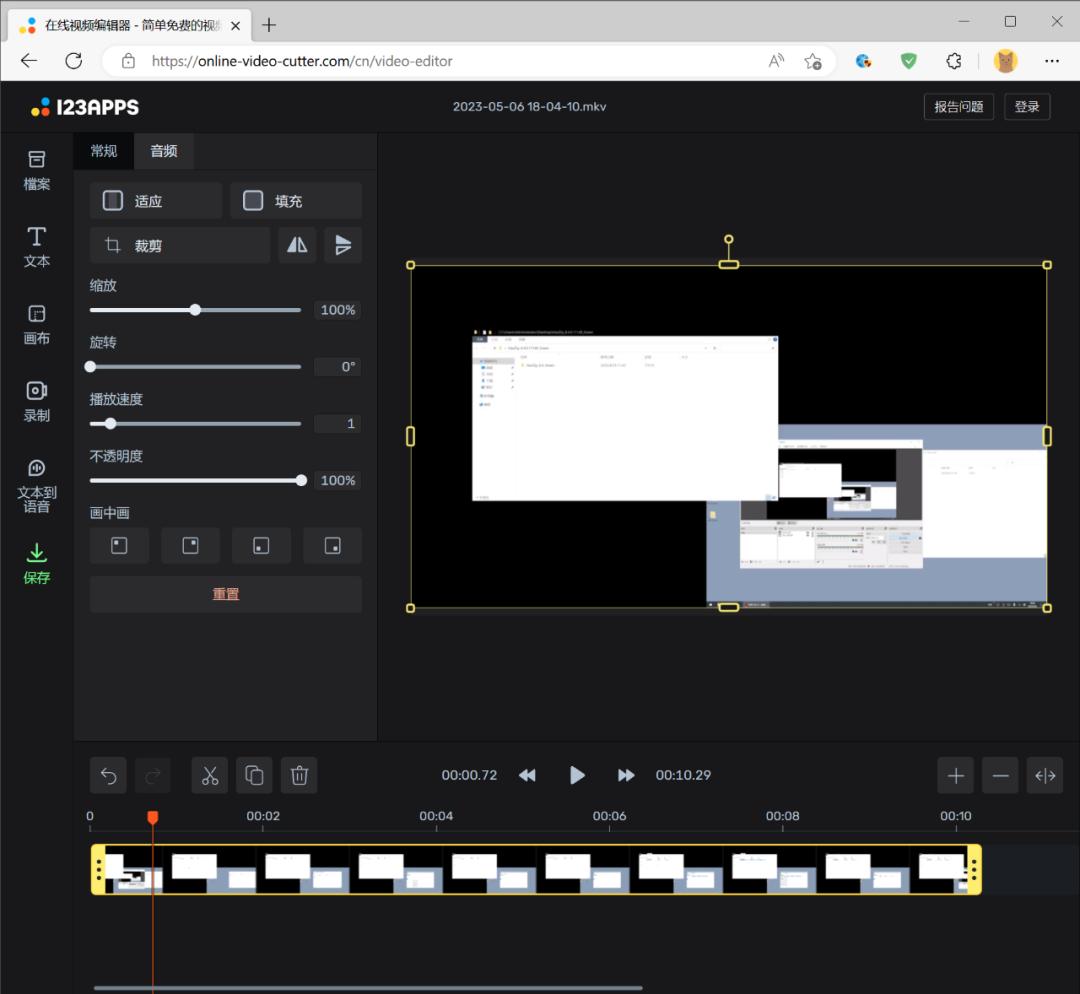Flip video vertically icon
Viewport: 1080px width, 994px height.
point(343,245)
